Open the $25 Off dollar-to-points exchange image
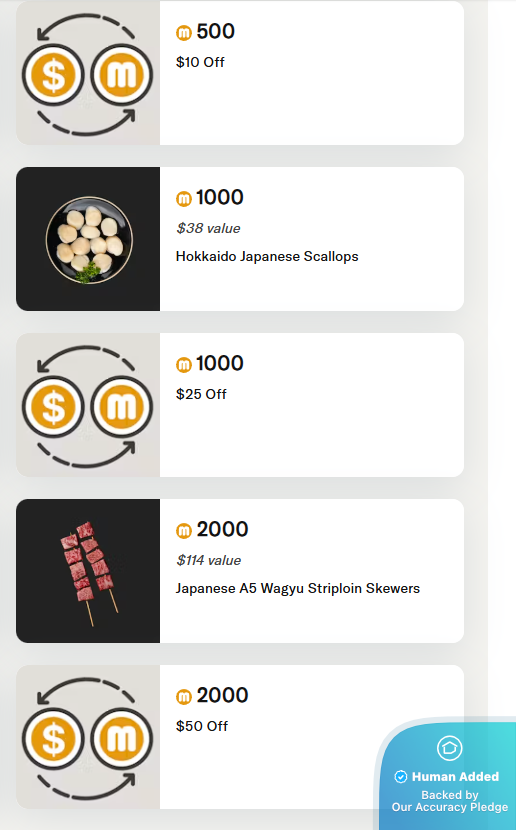The height and width of the screenshot is (830, 516). 88,405
